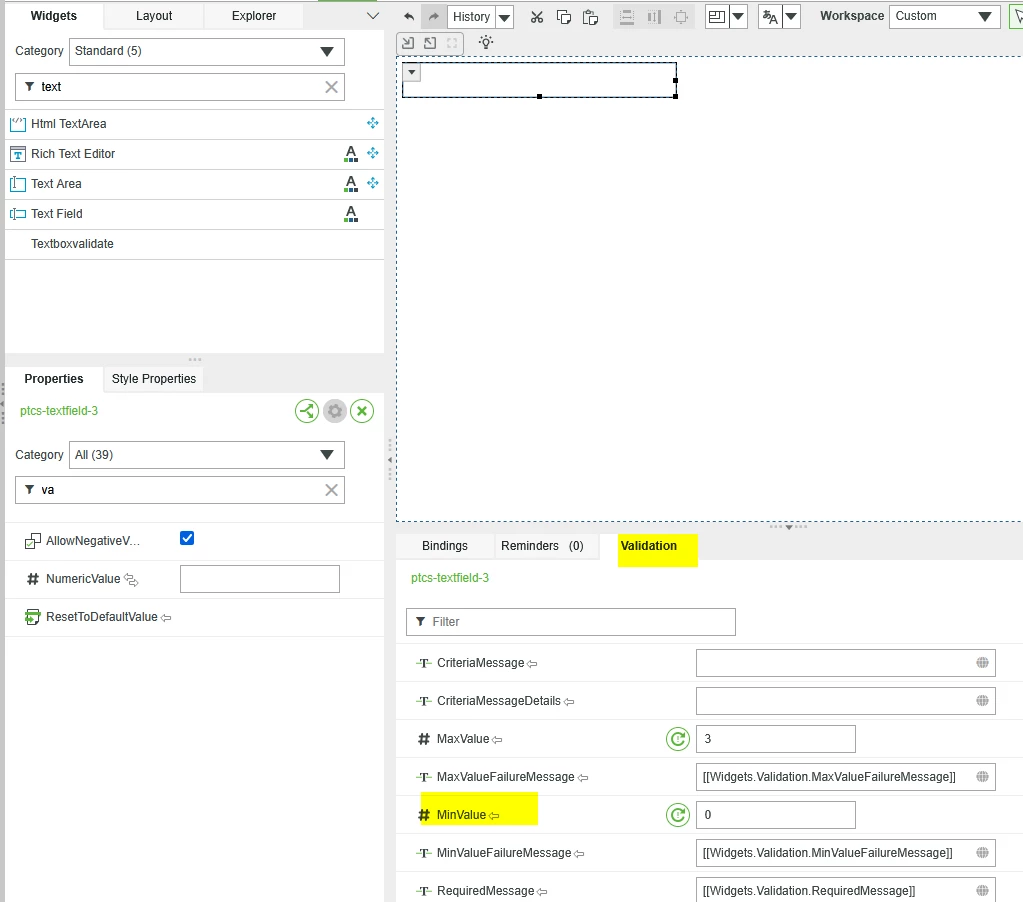Click the shrink canvas arrow icon

(408, 43)
